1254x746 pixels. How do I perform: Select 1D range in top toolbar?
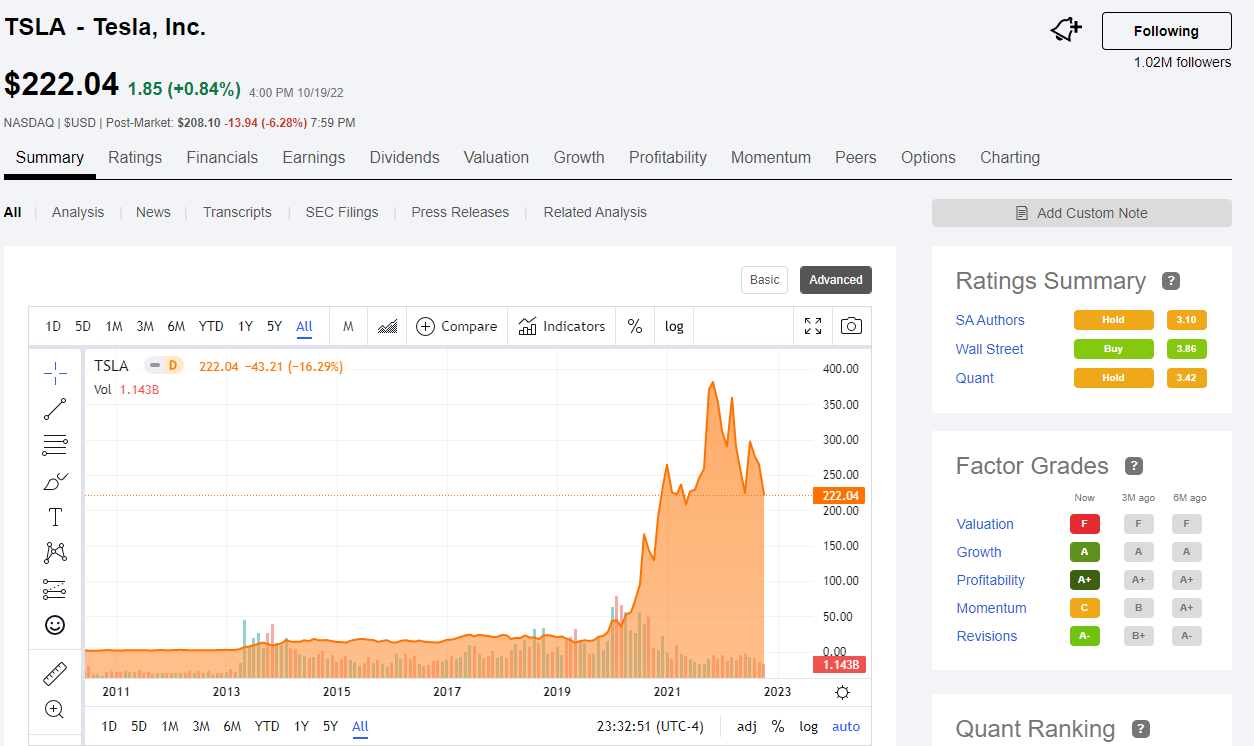point(53,326)
